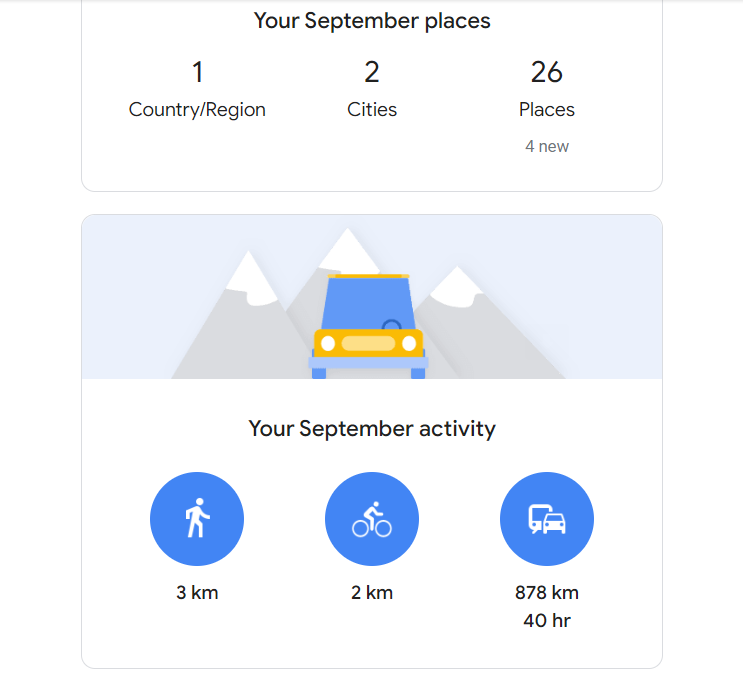Image resolution: width=743 pixels, height=686 pixels.
Task: Click the center snowy mountain peak
Action: [349, 249]
